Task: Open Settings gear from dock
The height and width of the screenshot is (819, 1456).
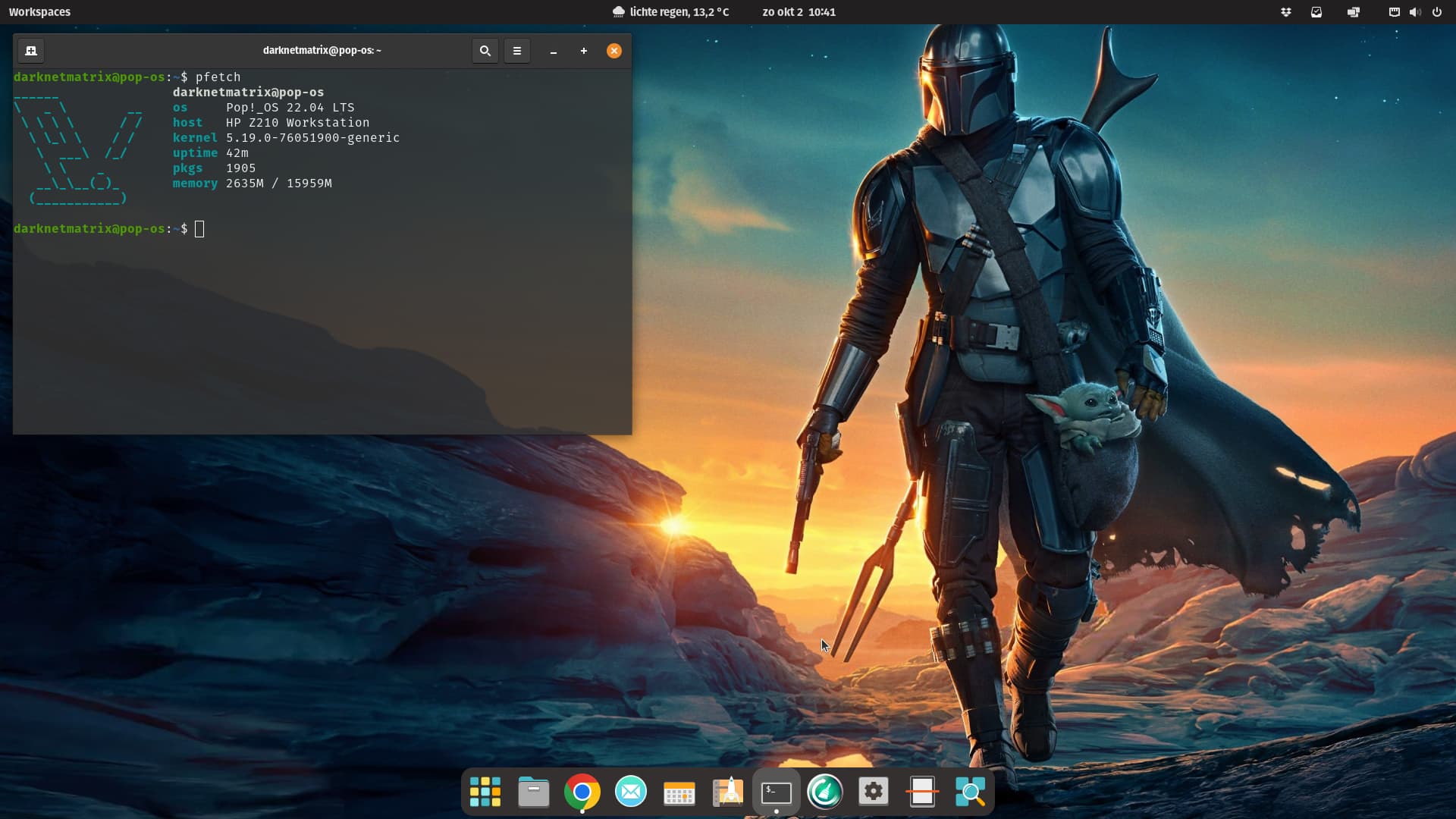Action: [874, 792]
